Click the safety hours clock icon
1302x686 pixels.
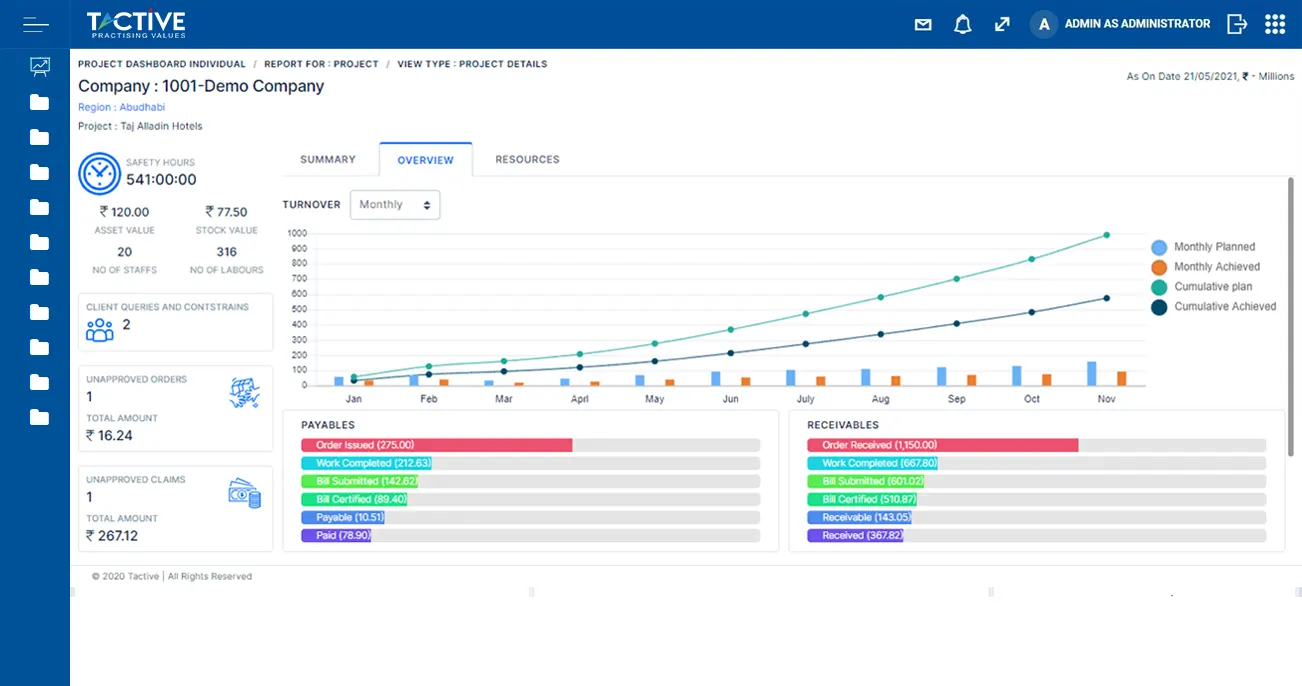[99, 173]
